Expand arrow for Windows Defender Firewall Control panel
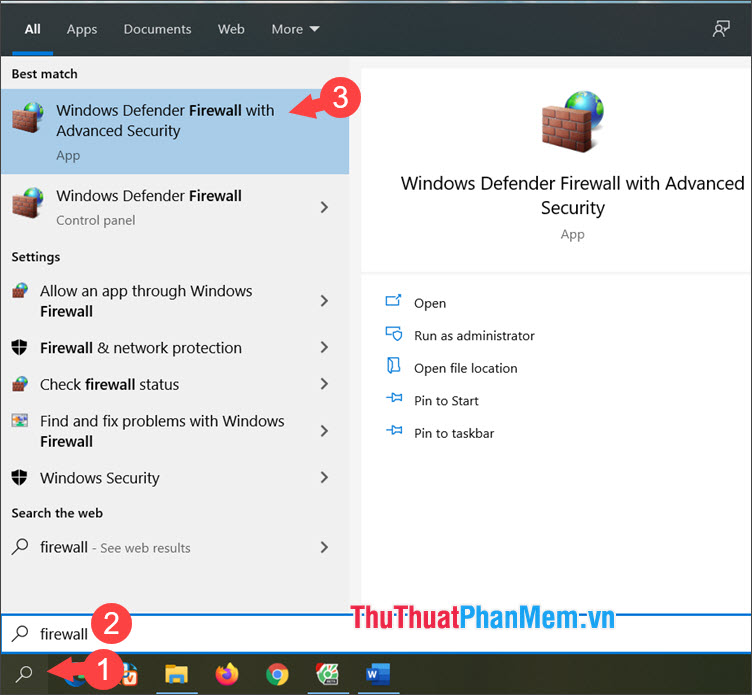The width and height of the screenshot is (752, 695). click(325, 207)
